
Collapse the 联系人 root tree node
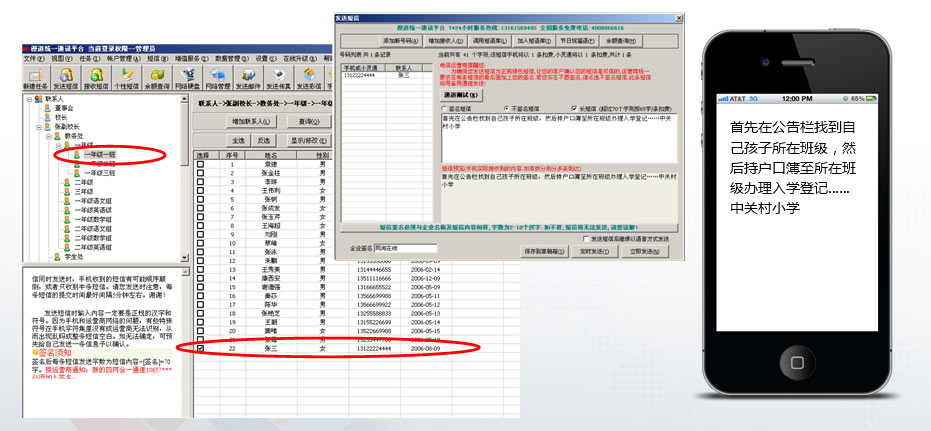coord(30,100)
